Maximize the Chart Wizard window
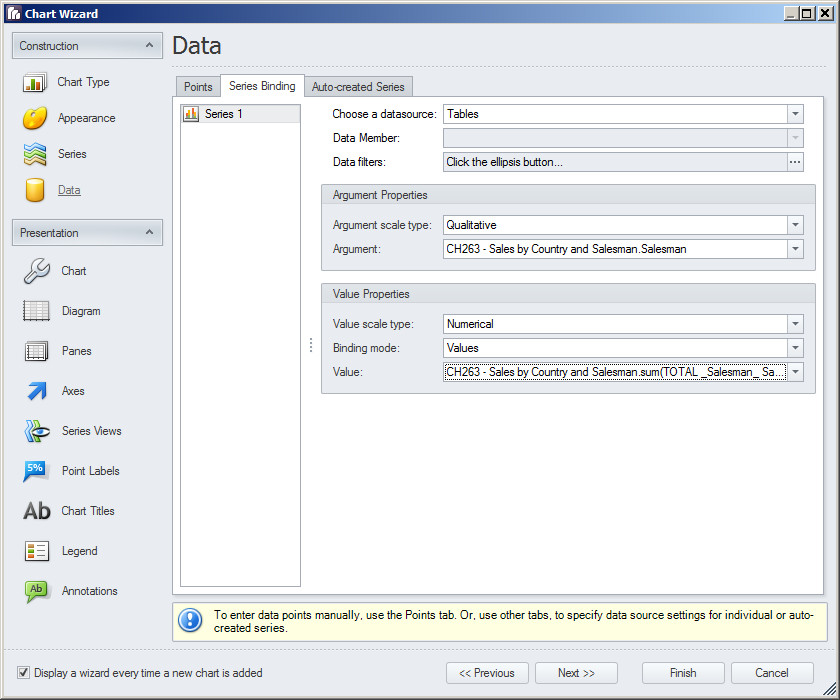 (x=807, y=13)
